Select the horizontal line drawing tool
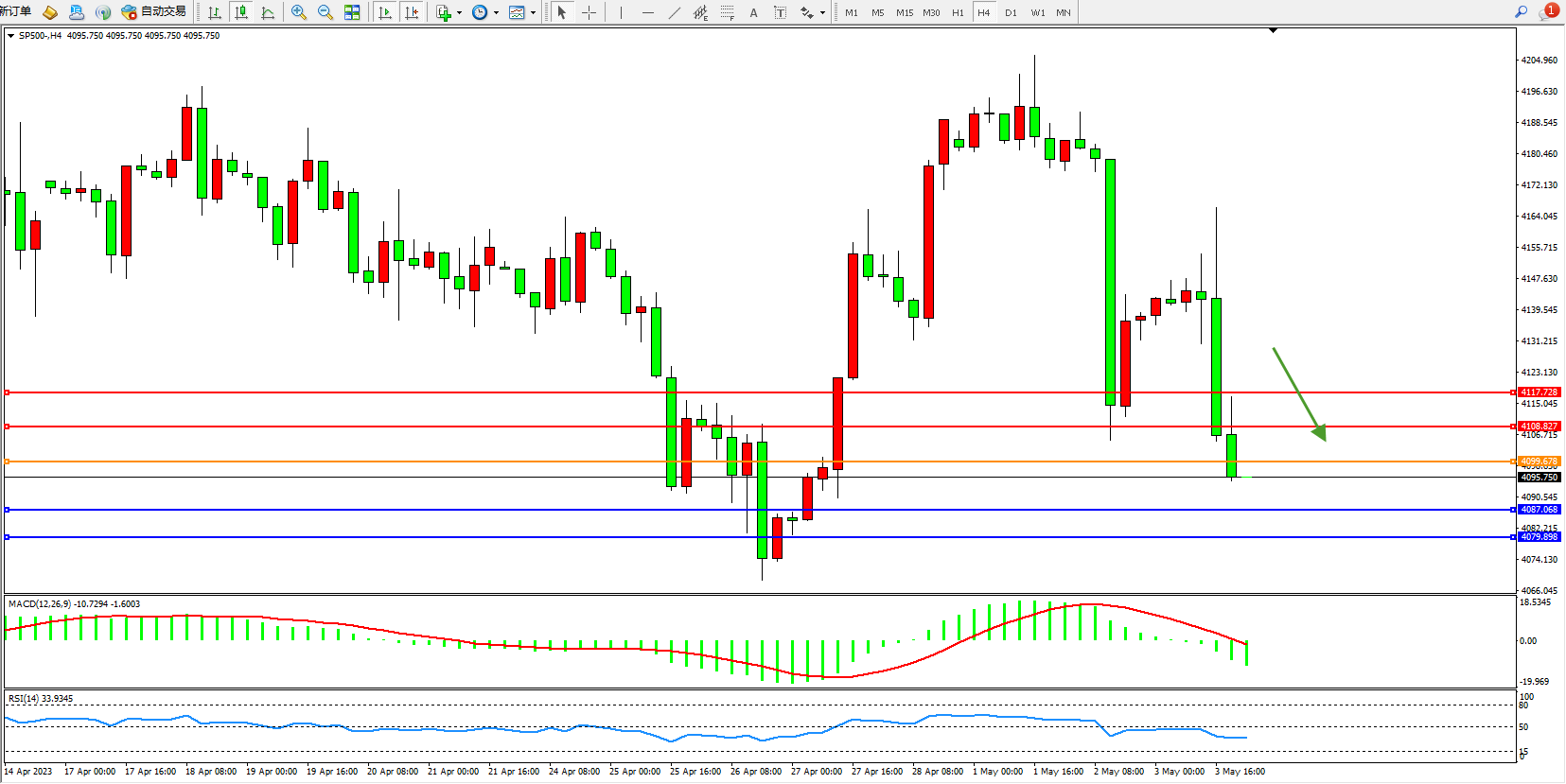 tap(647, 12)
